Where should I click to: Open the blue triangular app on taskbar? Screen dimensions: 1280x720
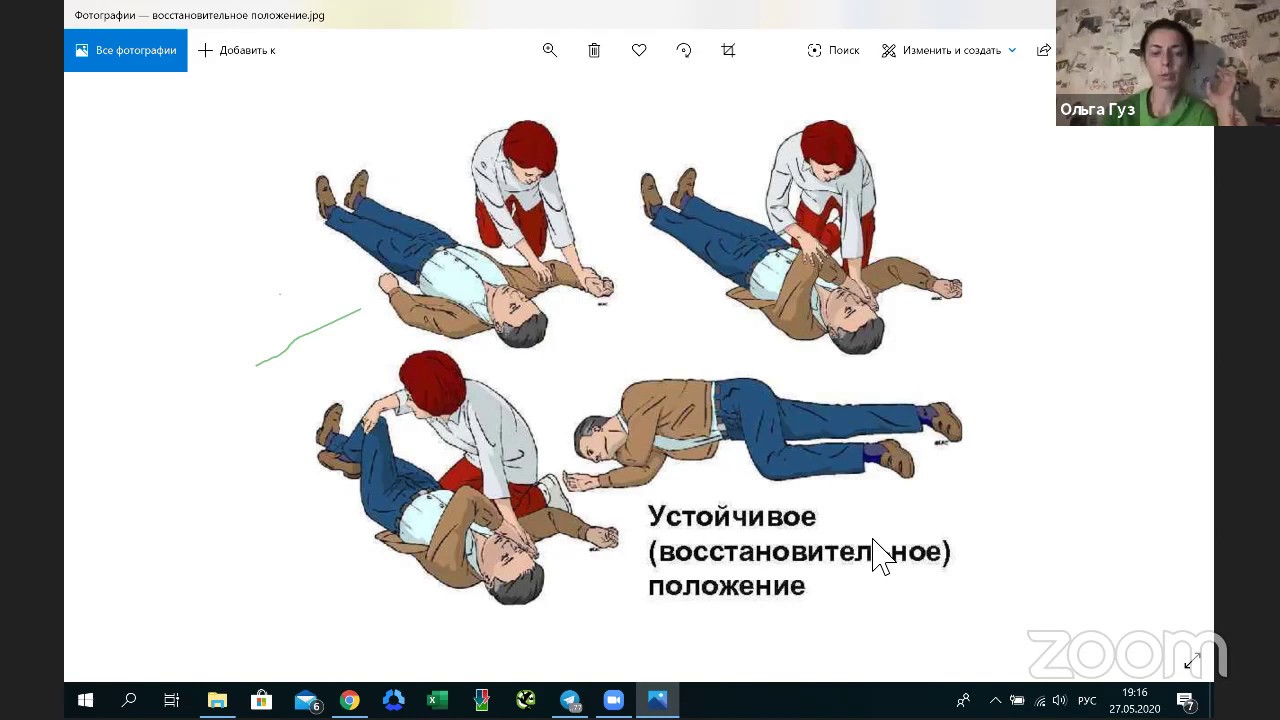pos(393,701)
